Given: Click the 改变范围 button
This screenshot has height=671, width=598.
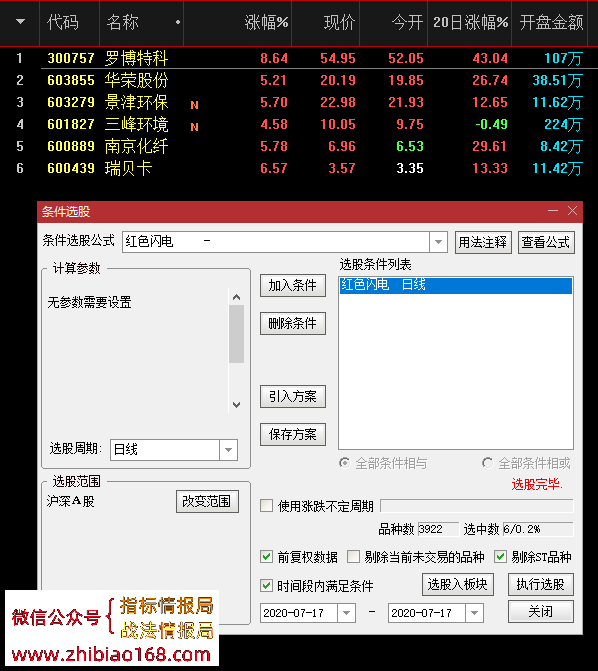Looking at the screenshot, I should pyautogui.click(x=207, y=502).
